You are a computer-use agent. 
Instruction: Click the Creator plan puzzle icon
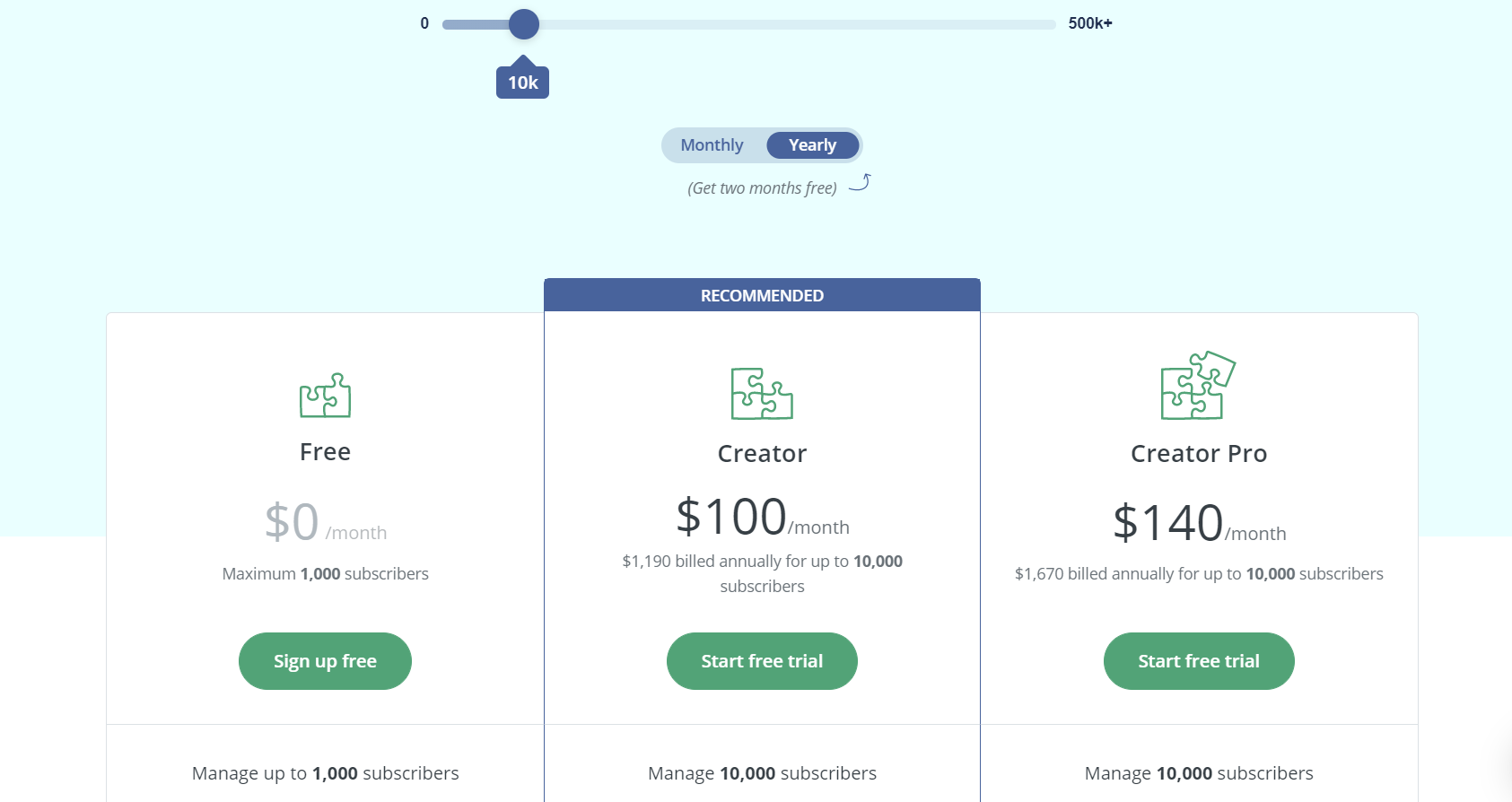coord(762,394)
